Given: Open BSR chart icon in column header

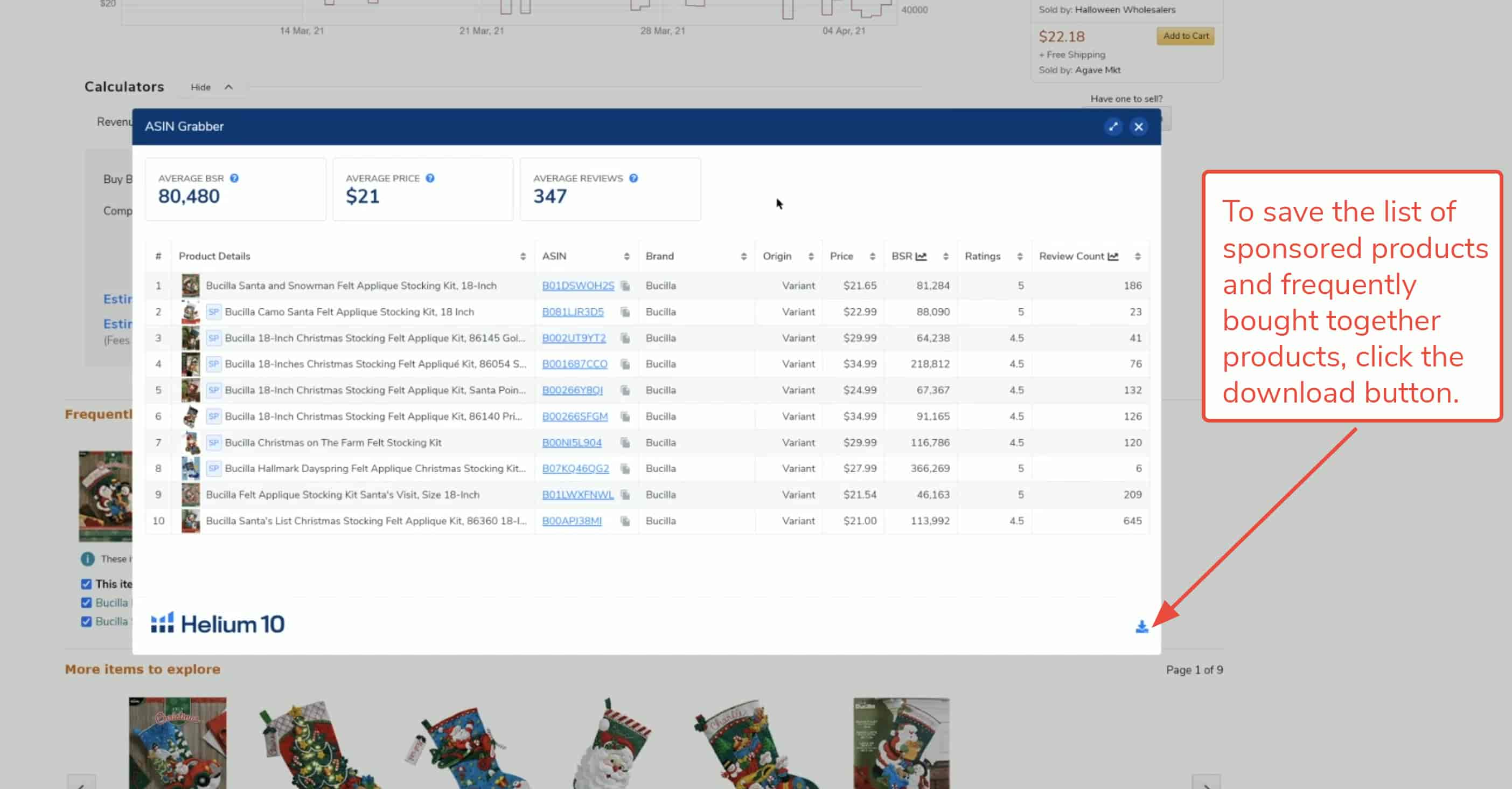Looking at the screenshot, I should [x=921, y=257].
